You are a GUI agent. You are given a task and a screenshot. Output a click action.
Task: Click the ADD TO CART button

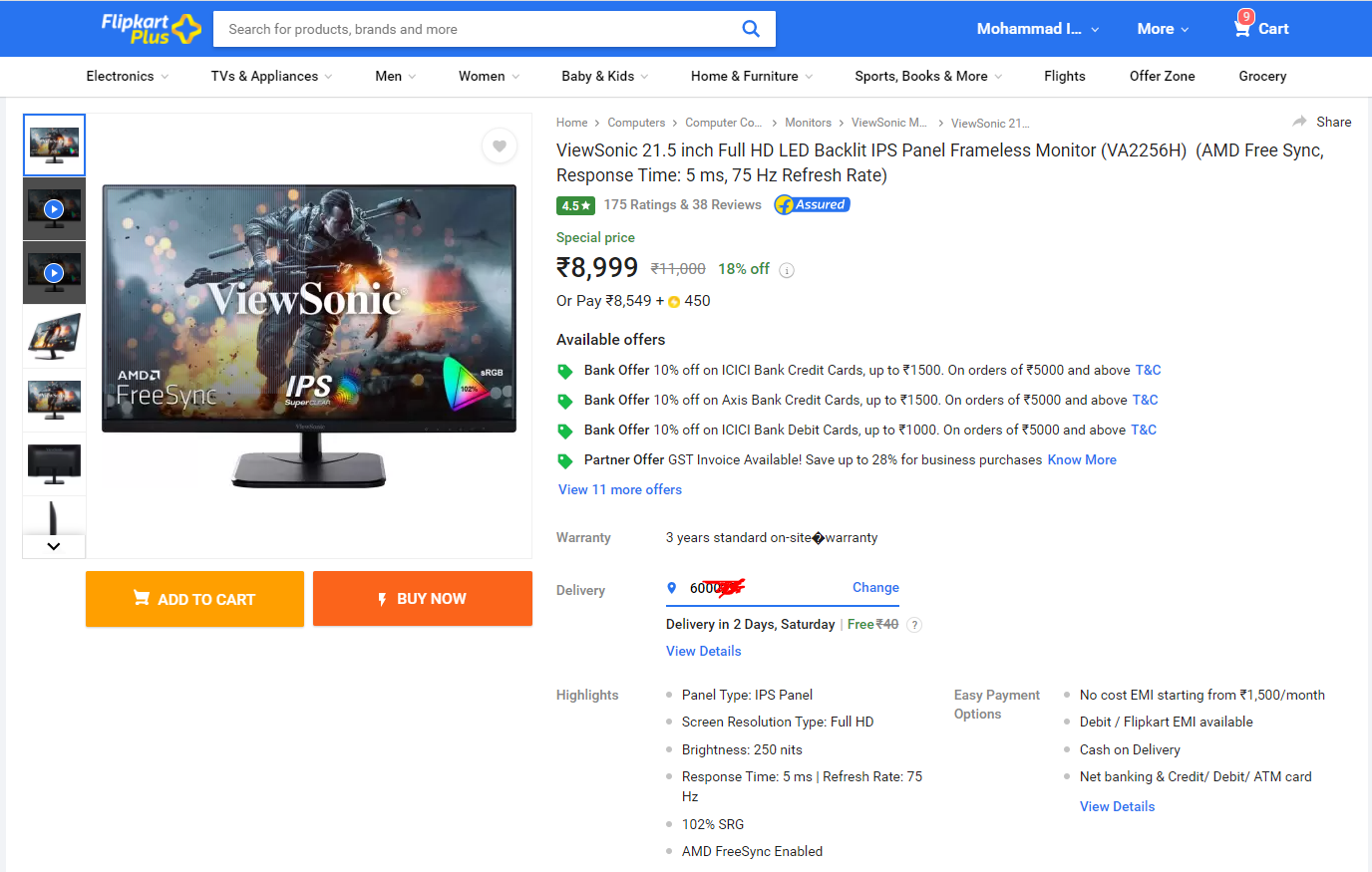pos(194,599)
